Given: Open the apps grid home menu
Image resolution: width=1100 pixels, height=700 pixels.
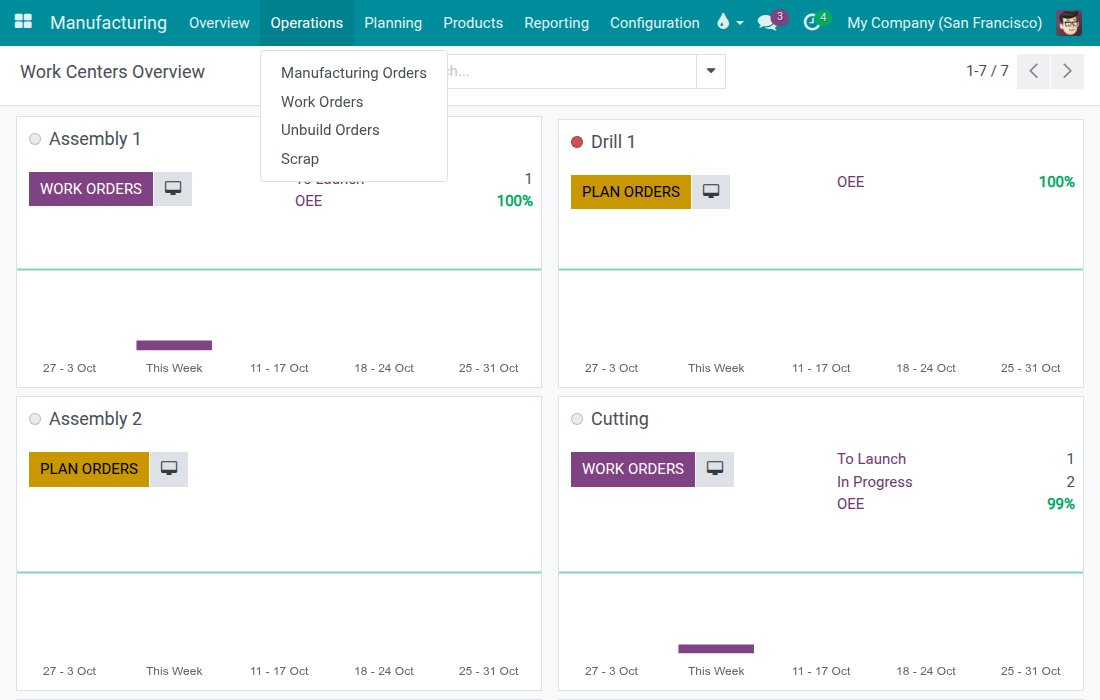Looking at the screenshot, I should click(23, 22).
